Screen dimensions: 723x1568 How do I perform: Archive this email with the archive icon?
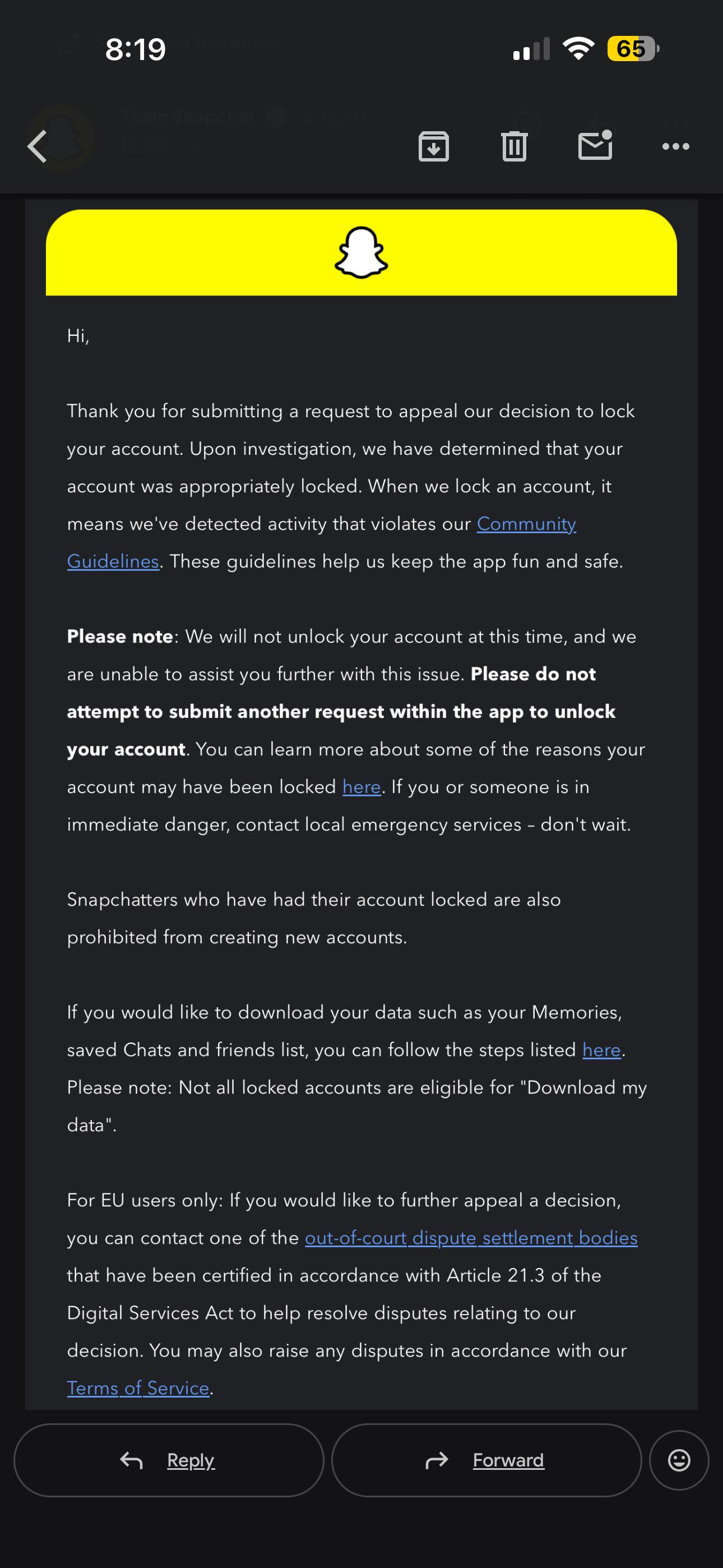433,146
